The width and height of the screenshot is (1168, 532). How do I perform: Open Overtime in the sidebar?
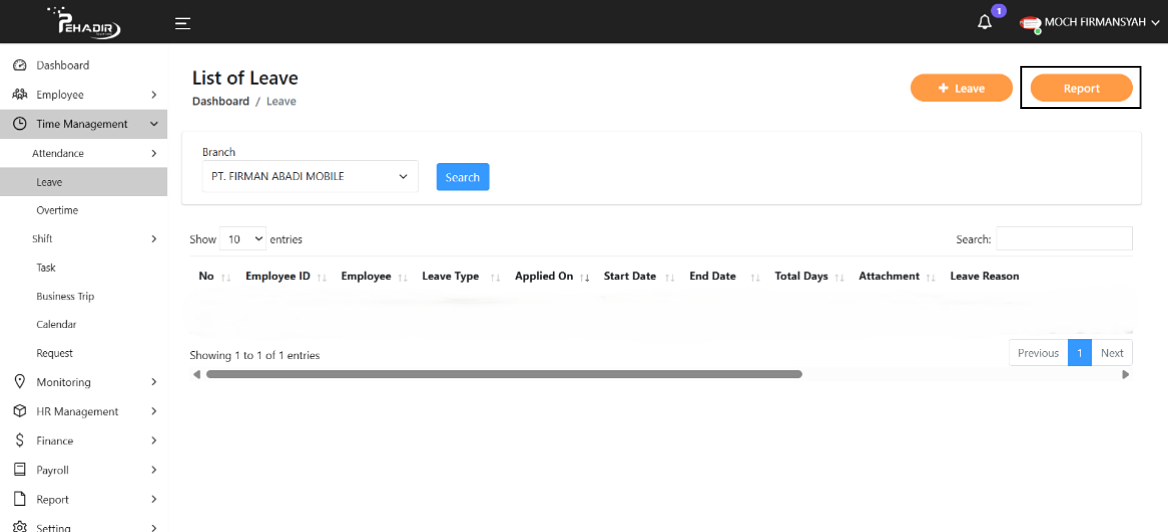click(57, 210)
